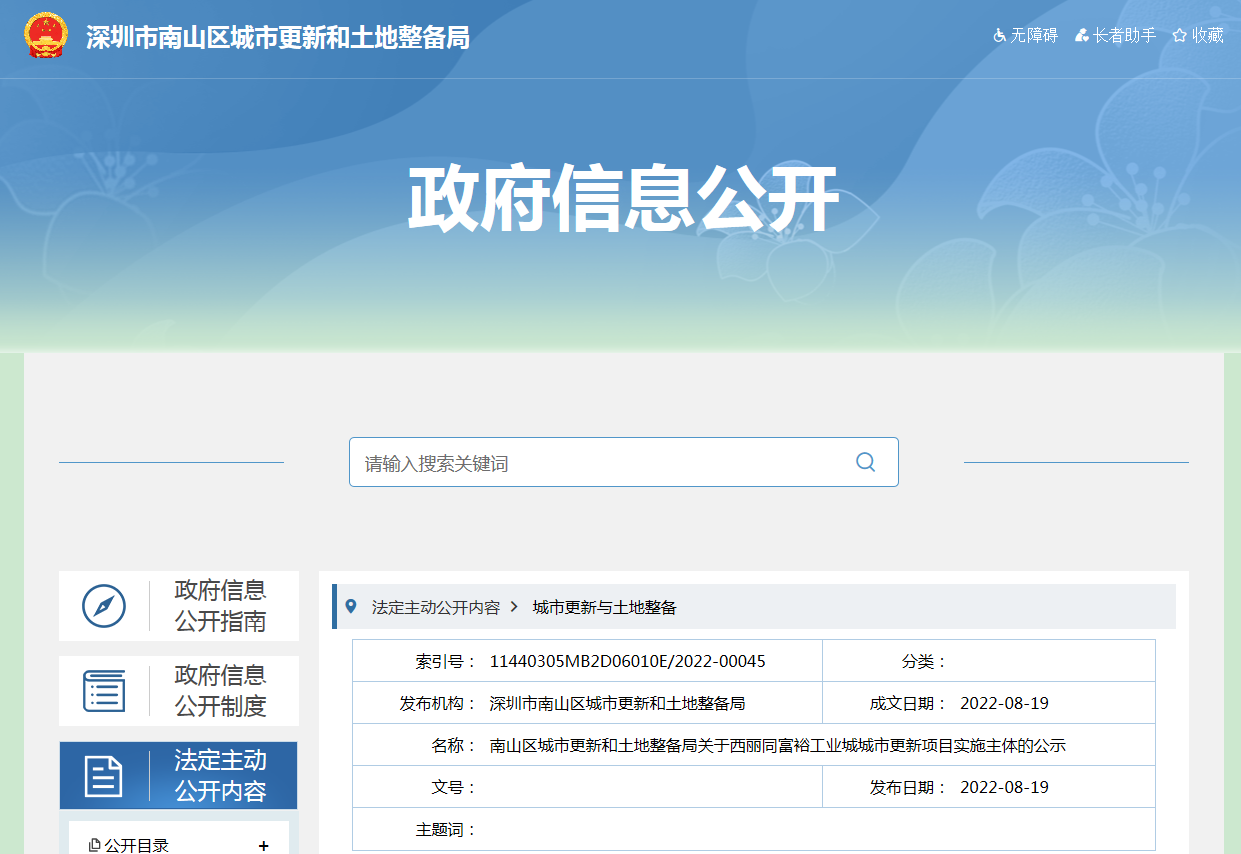Focus the 请输入搜索关键词 search box

point(600,463)
